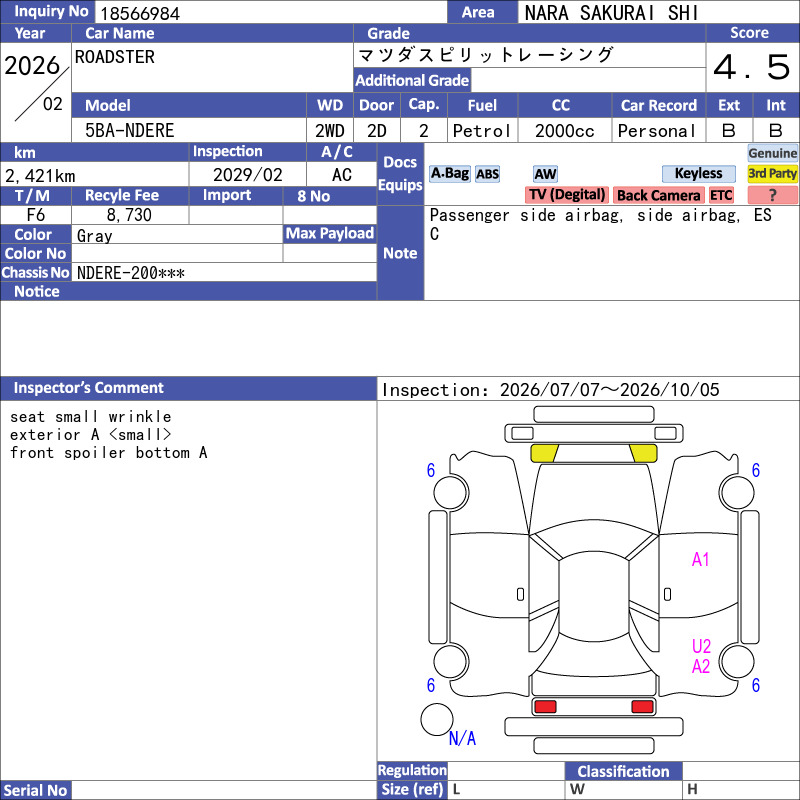
Task: Click the yellow left headlight on diagram
Action: [x=544, y=453]
